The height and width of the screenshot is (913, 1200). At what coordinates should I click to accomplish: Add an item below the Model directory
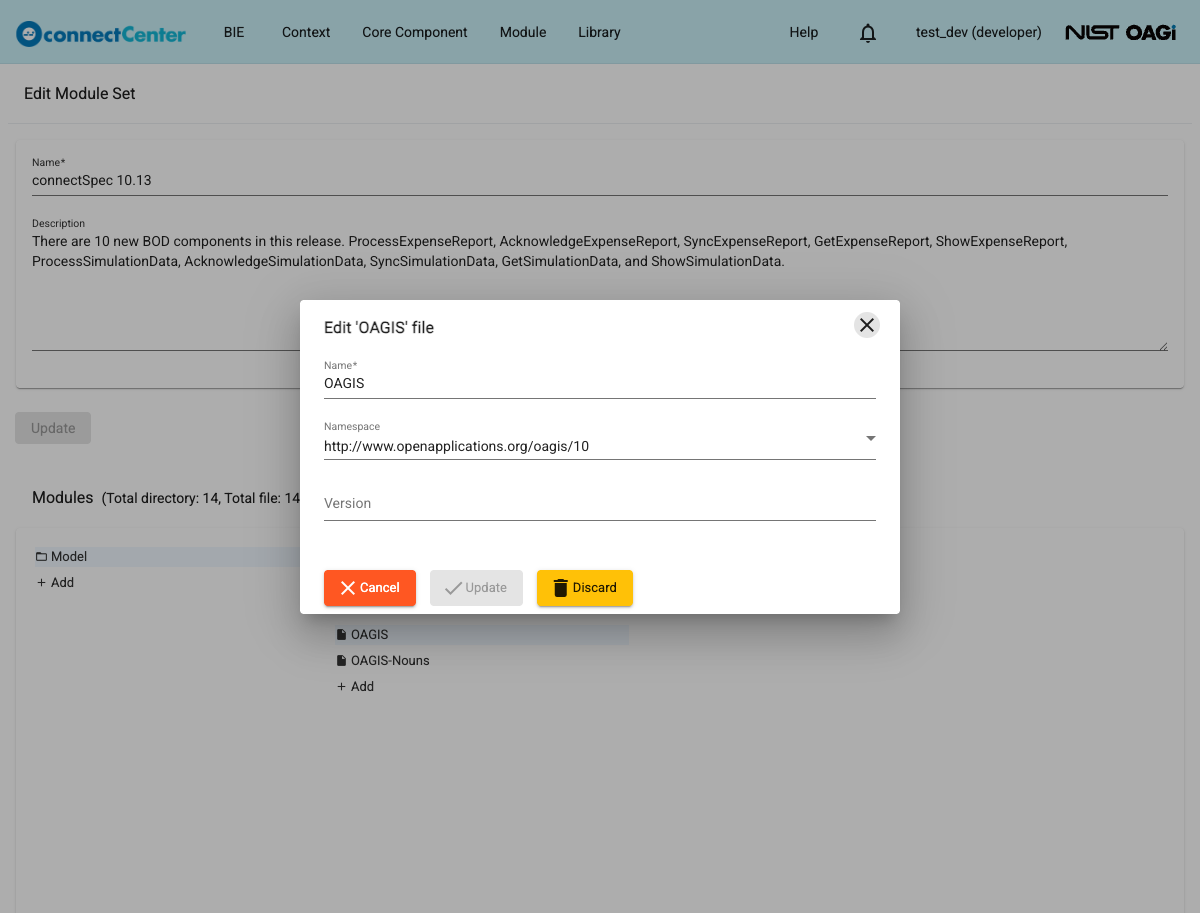pos(56,582)
